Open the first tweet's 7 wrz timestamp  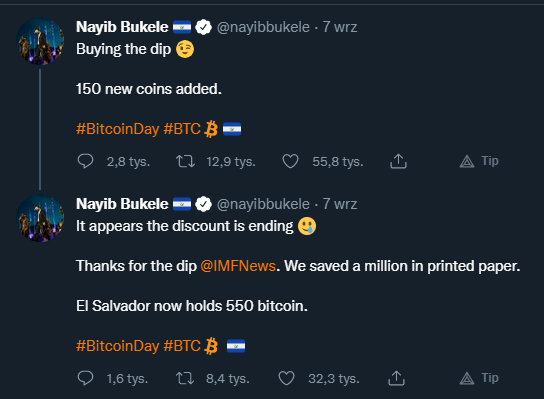tap(340, 27)
